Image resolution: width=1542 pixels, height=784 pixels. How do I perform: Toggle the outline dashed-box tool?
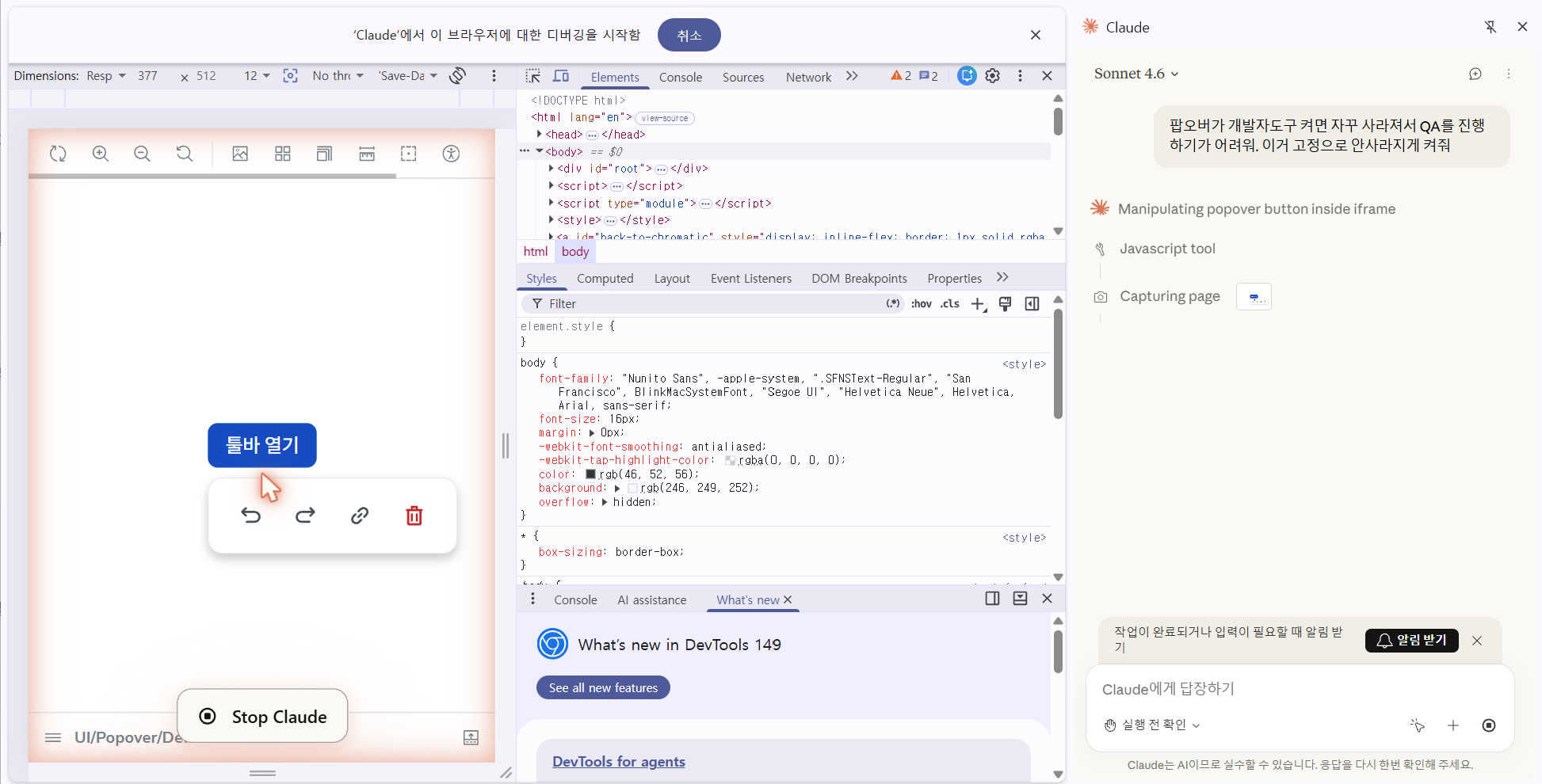[x=409, y=154]
